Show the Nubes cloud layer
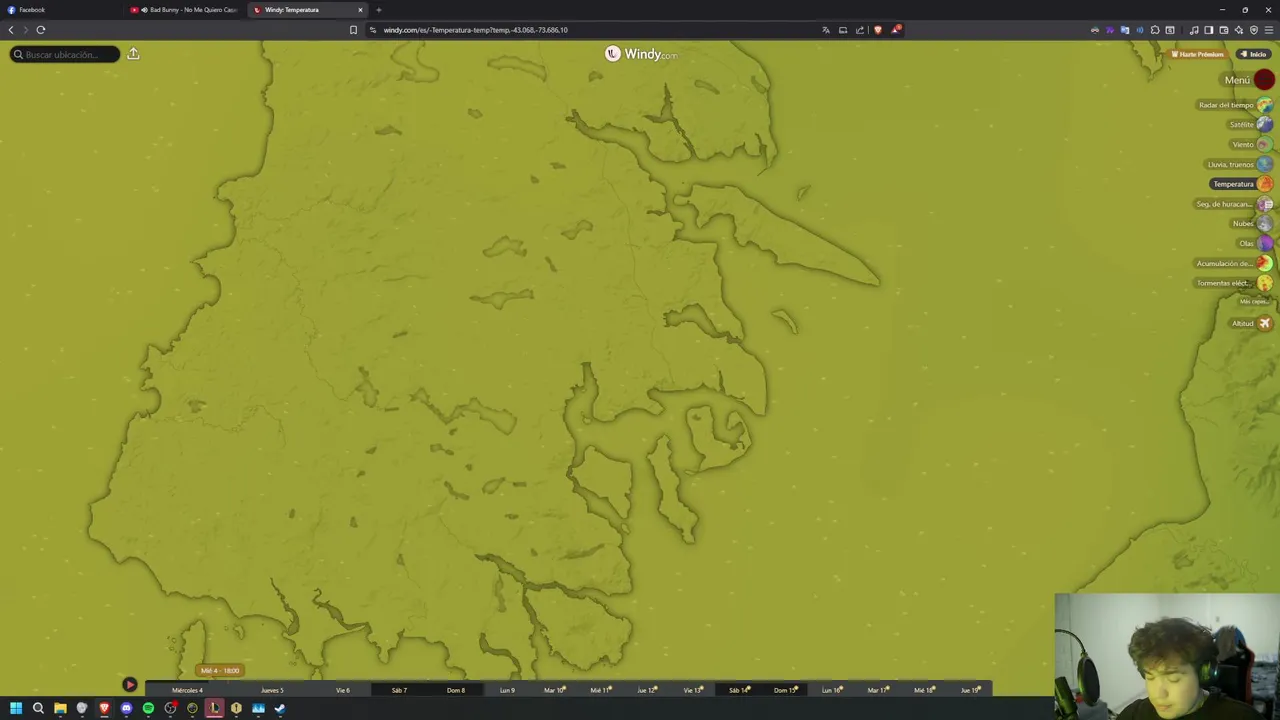Image resolution: width=1280 pixels, height=720 pixels. [x=1252, y=224]
